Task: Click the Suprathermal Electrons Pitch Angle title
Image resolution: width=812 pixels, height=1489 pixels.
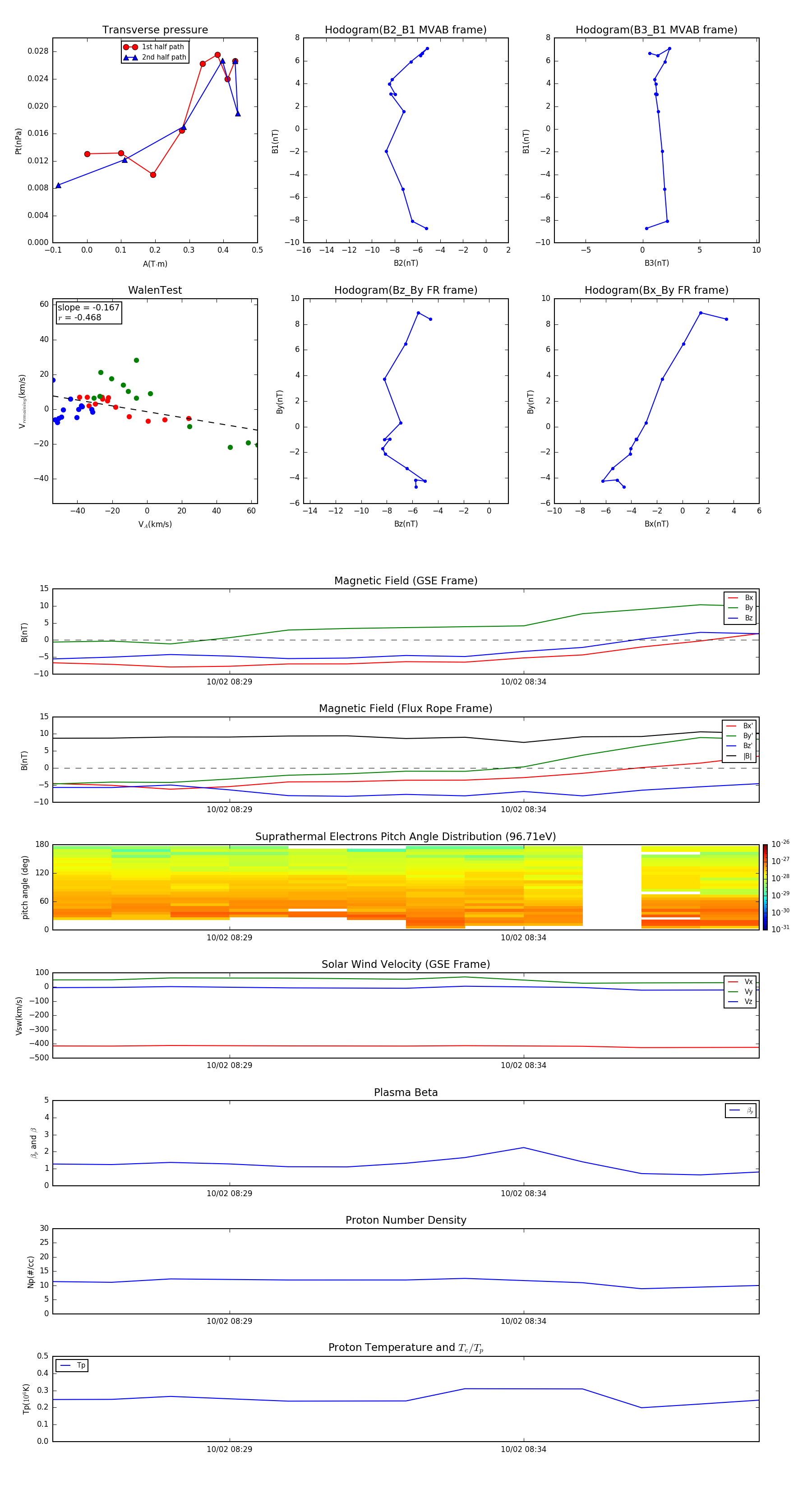Action: point(406,837)
